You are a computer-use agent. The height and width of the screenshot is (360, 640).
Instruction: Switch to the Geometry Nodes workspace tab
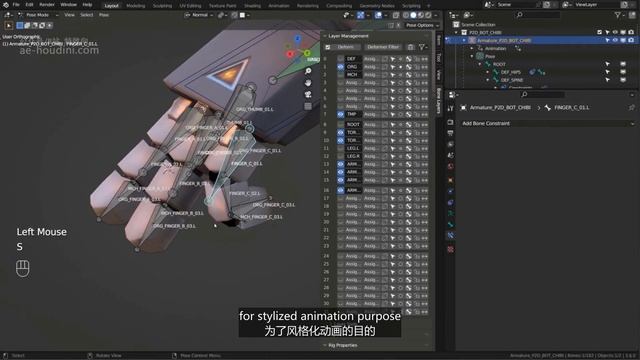click(377, 6)
